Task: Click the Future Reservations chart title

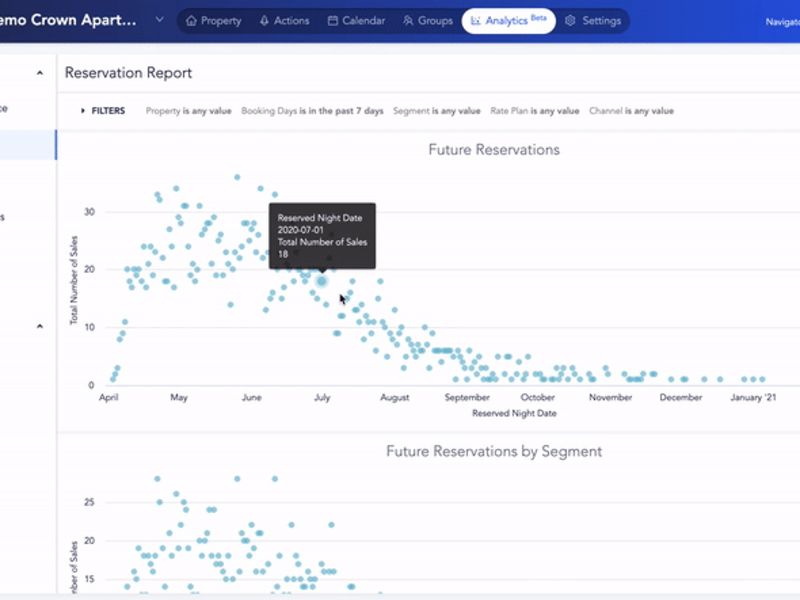Action: point(494,149)
